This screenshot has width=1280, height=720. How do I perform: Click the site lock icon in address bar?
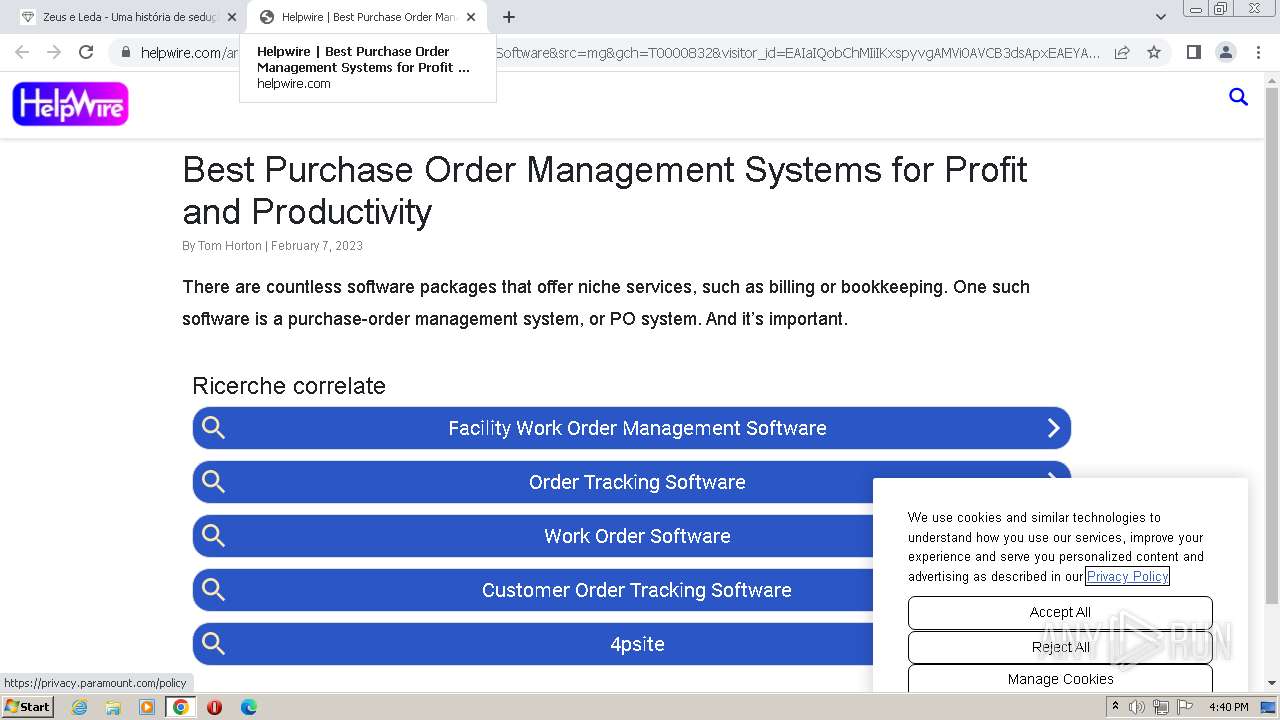(x=125, y=52)
